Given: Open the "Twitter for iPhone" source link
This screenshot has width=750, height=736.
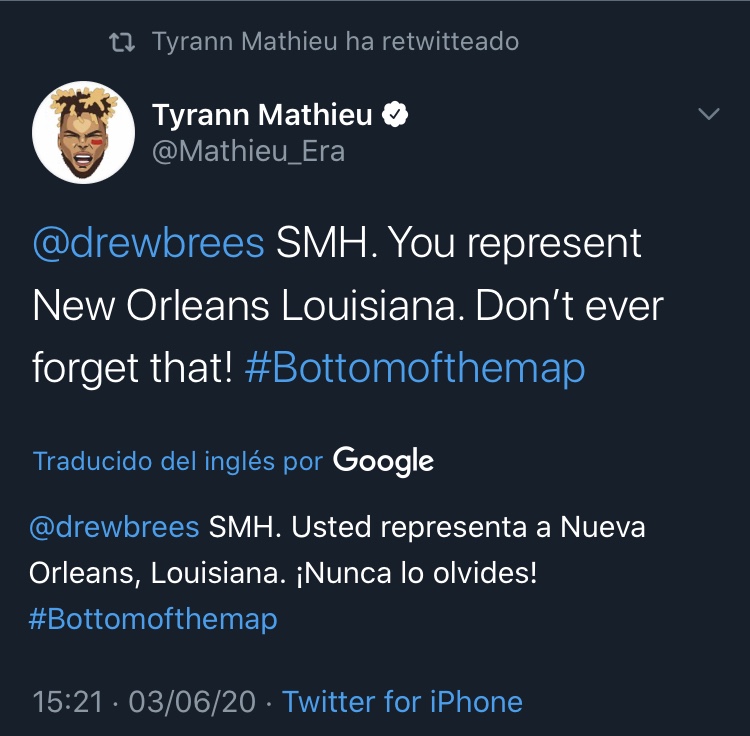Looking at the screenshot, I should click(402, 701).
